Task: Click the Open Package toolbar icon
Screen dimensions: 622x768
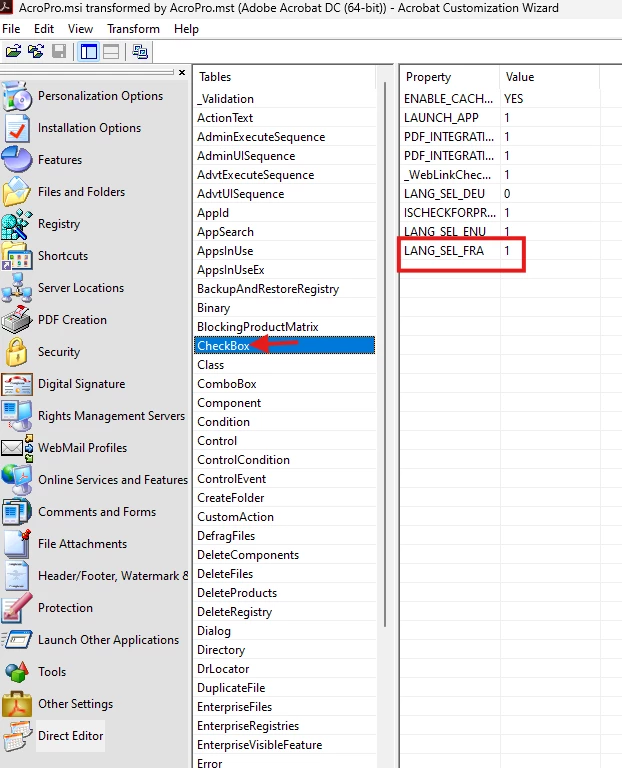Action: [x=13, y=51]
